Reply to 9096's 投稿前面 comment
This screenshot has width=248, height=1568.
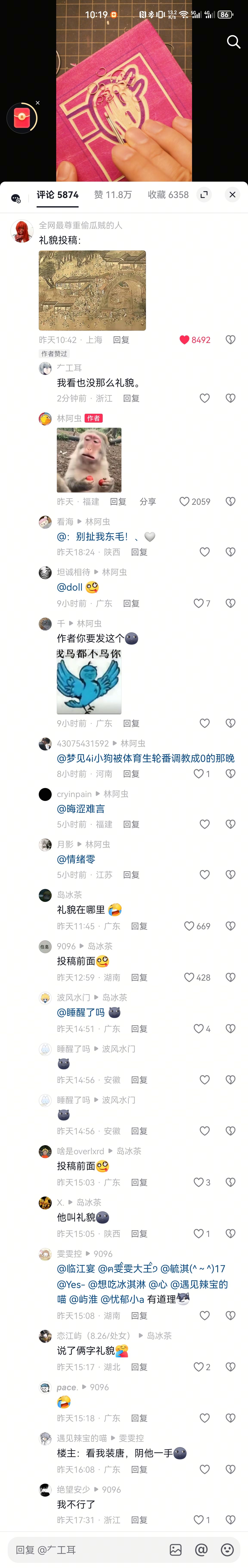click(x=139, y=977)
